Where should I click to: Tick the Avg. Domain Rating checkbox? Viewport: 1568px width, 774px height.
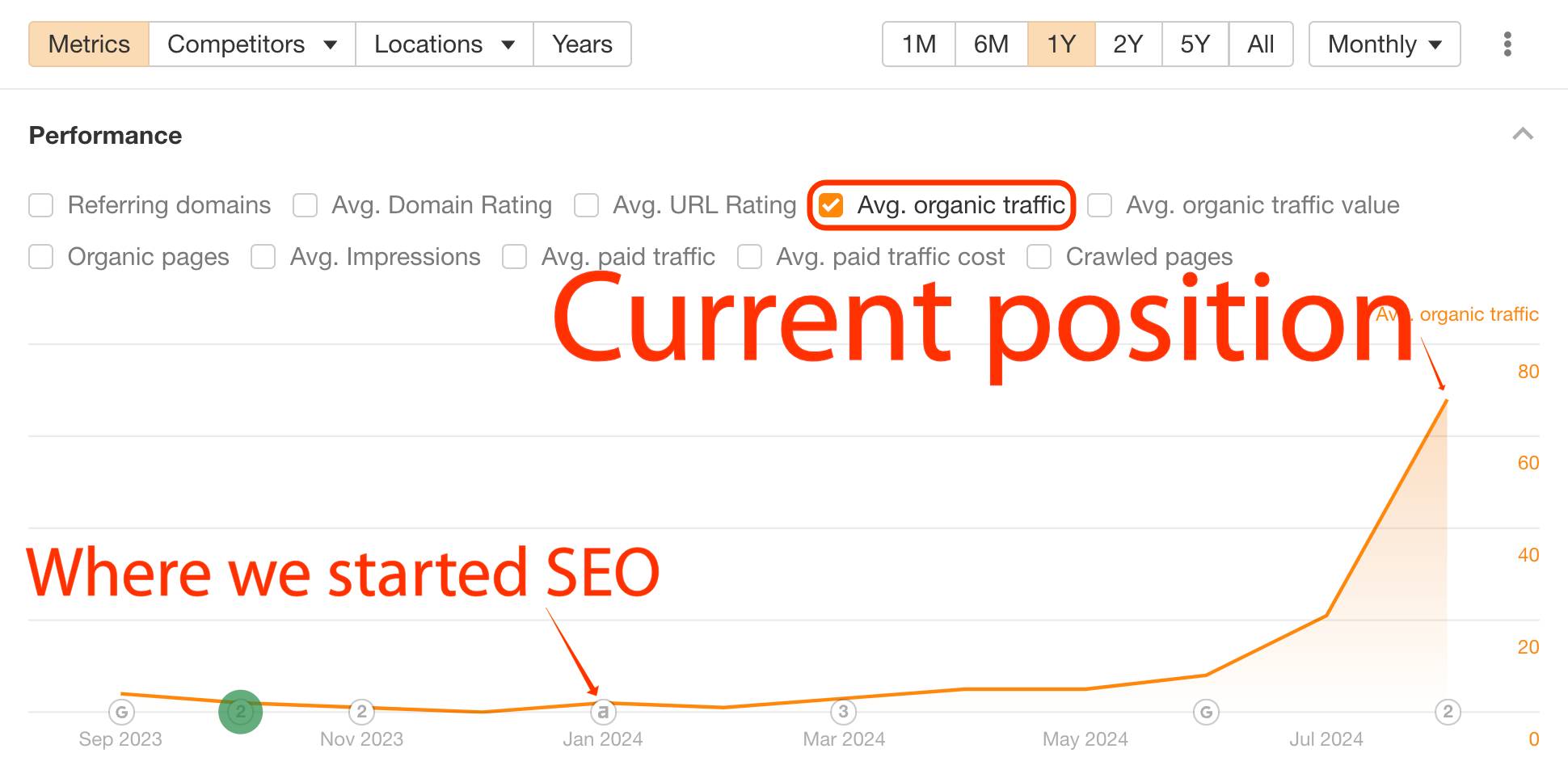(x=306, y=205)
